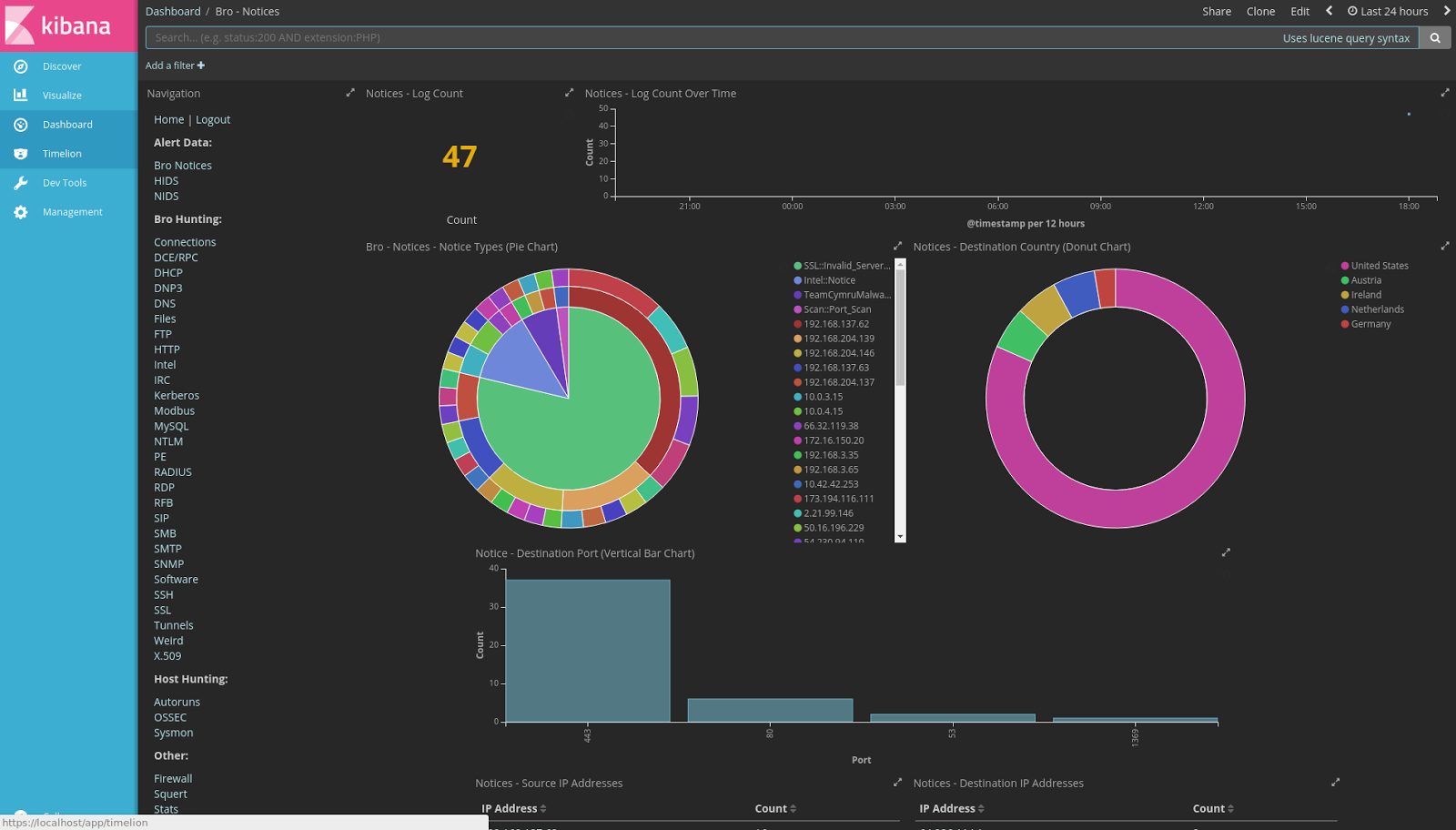
Task: Open the Dashboard menu item
Action: coord(67,124)
